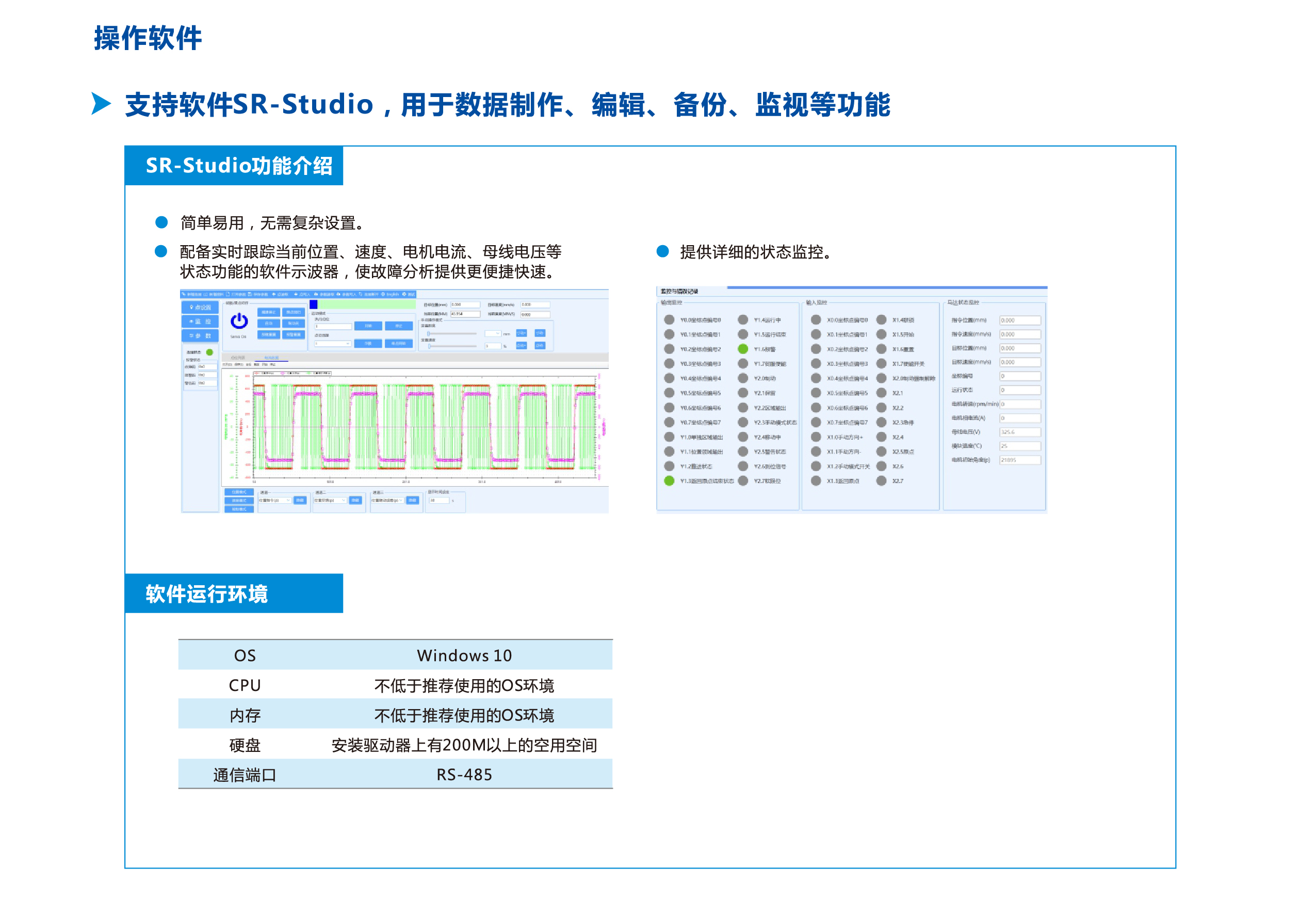Click the 母线电压(V) value field
This screenshot has height=899, width=1316.
coord(1019,432)
